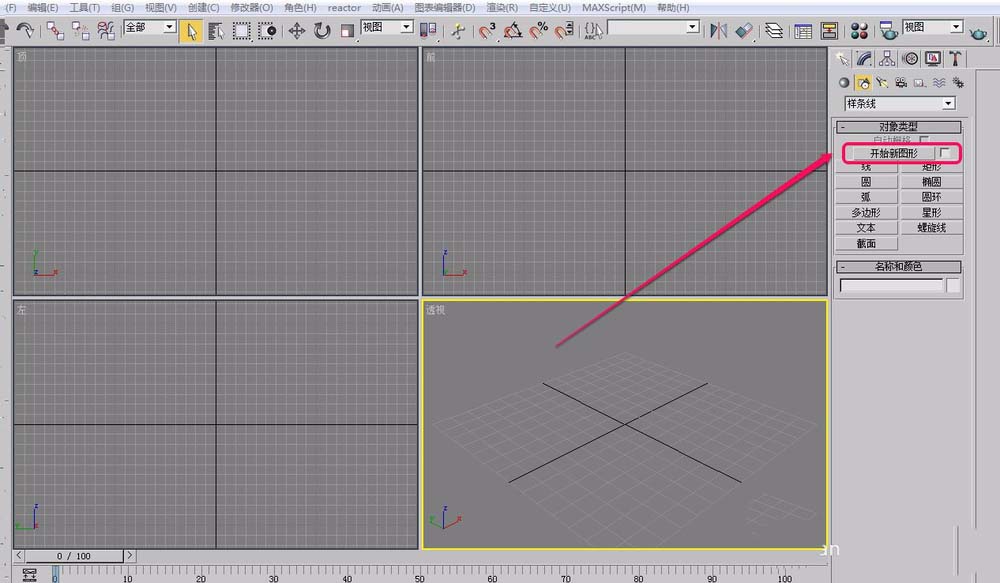Click the Mirror tool icon
The image size is (1000, 583).
[x=719, y=31]
